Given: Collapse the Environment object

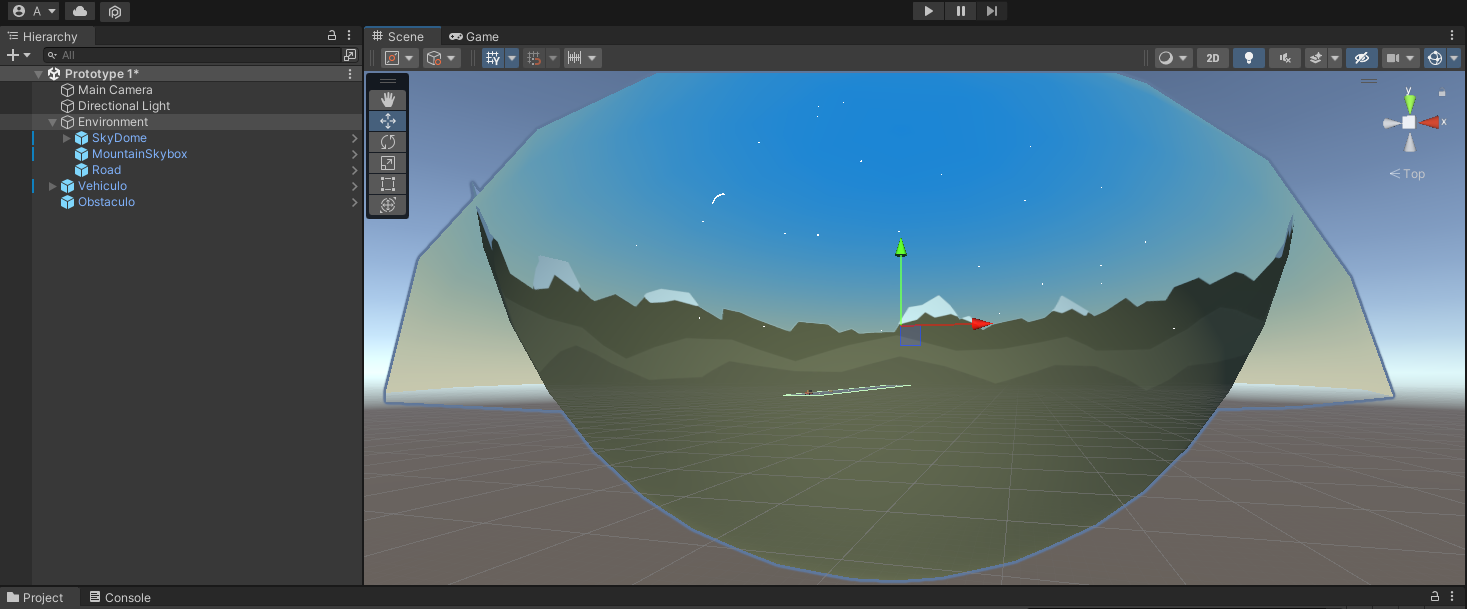Looking at the screenshot, I should [x=53, y=122].
